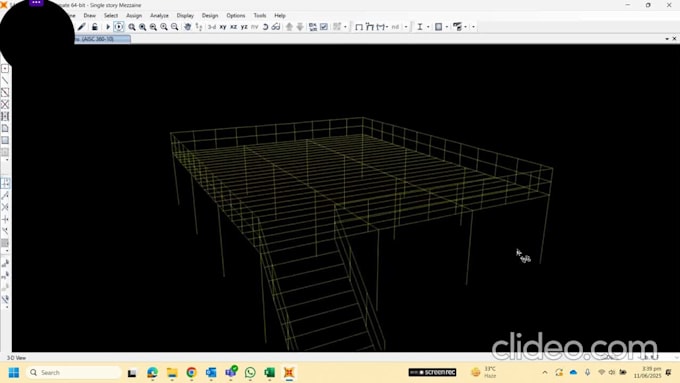Click the Concrete Design square icon

438,27
